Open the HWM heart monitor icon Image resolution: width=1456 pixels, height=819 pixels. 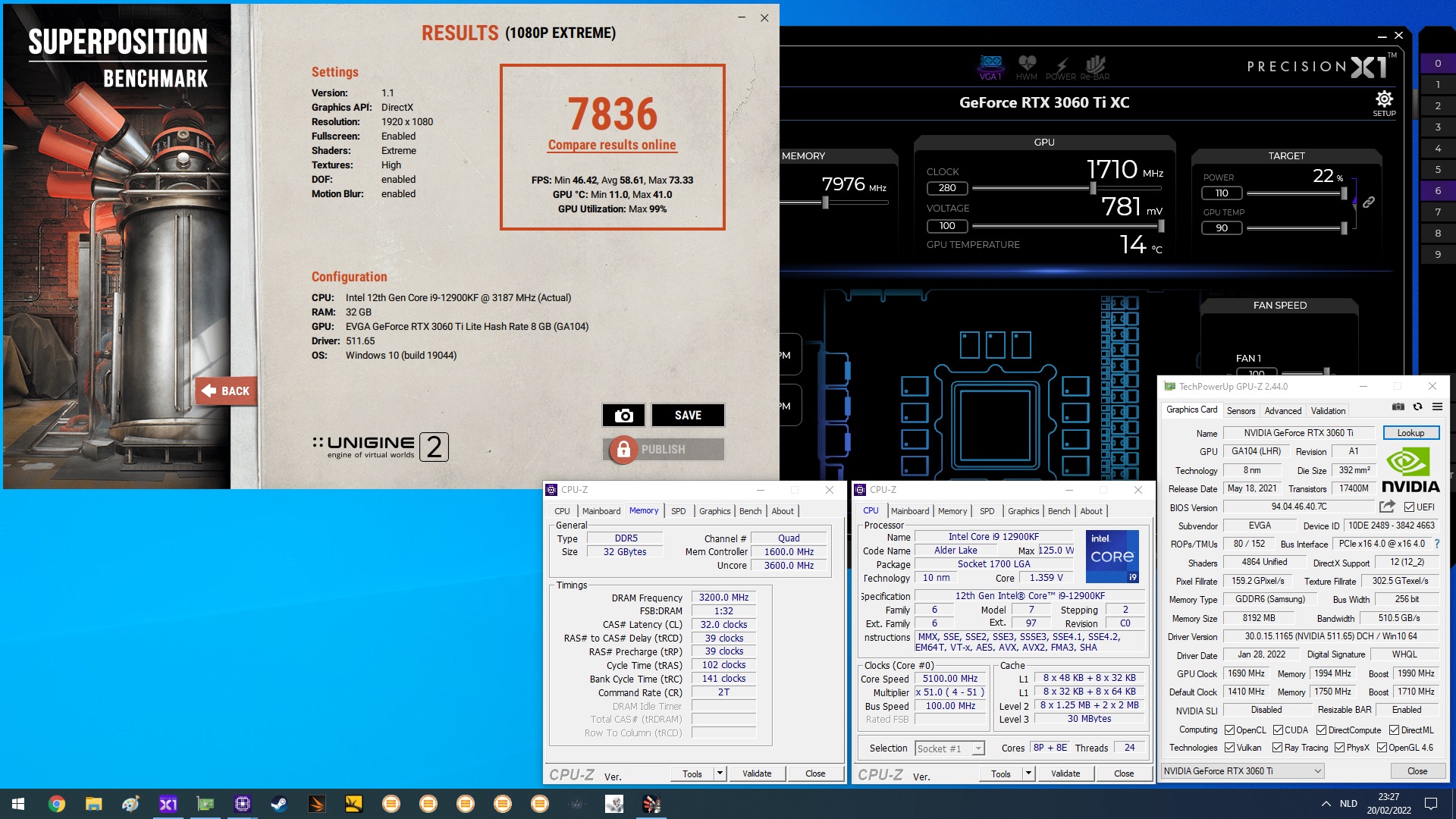coord(1027,67)
